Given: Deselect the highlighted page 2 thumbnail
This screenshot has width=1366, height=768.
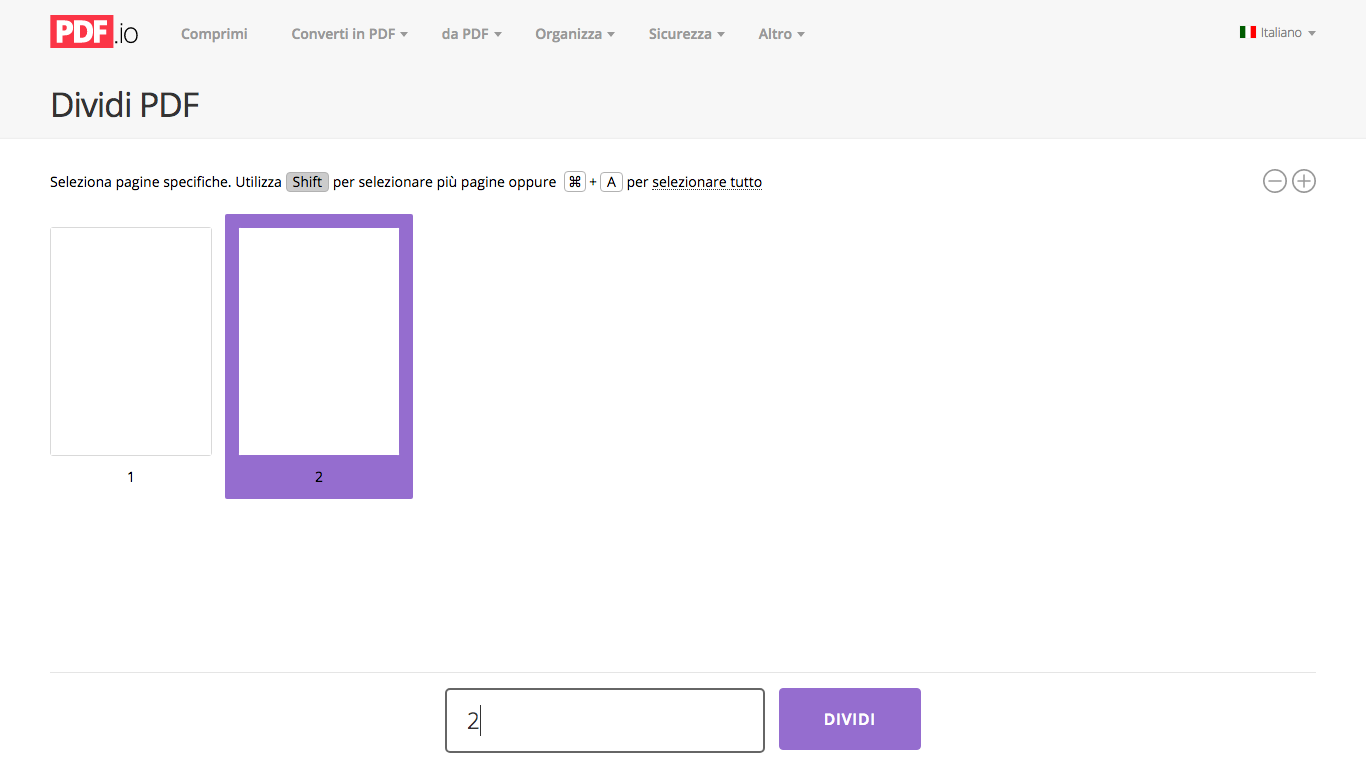Looking at the screenshot, I should [319, 356].
